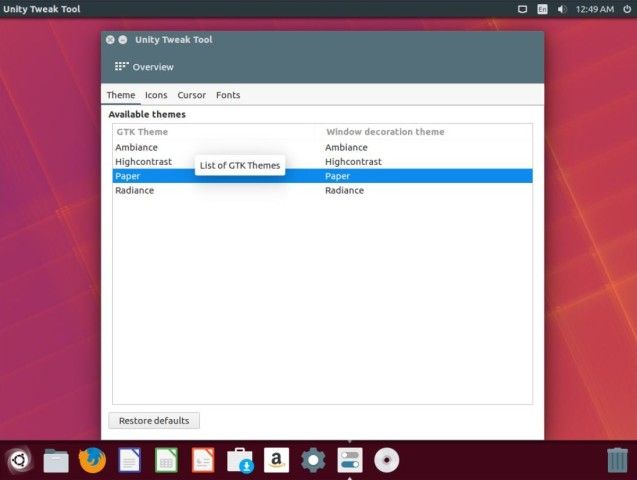This screenshot has width=637, height=480.
Task: Select Highcontrast window decoration theme
Action: click(353, 162)
